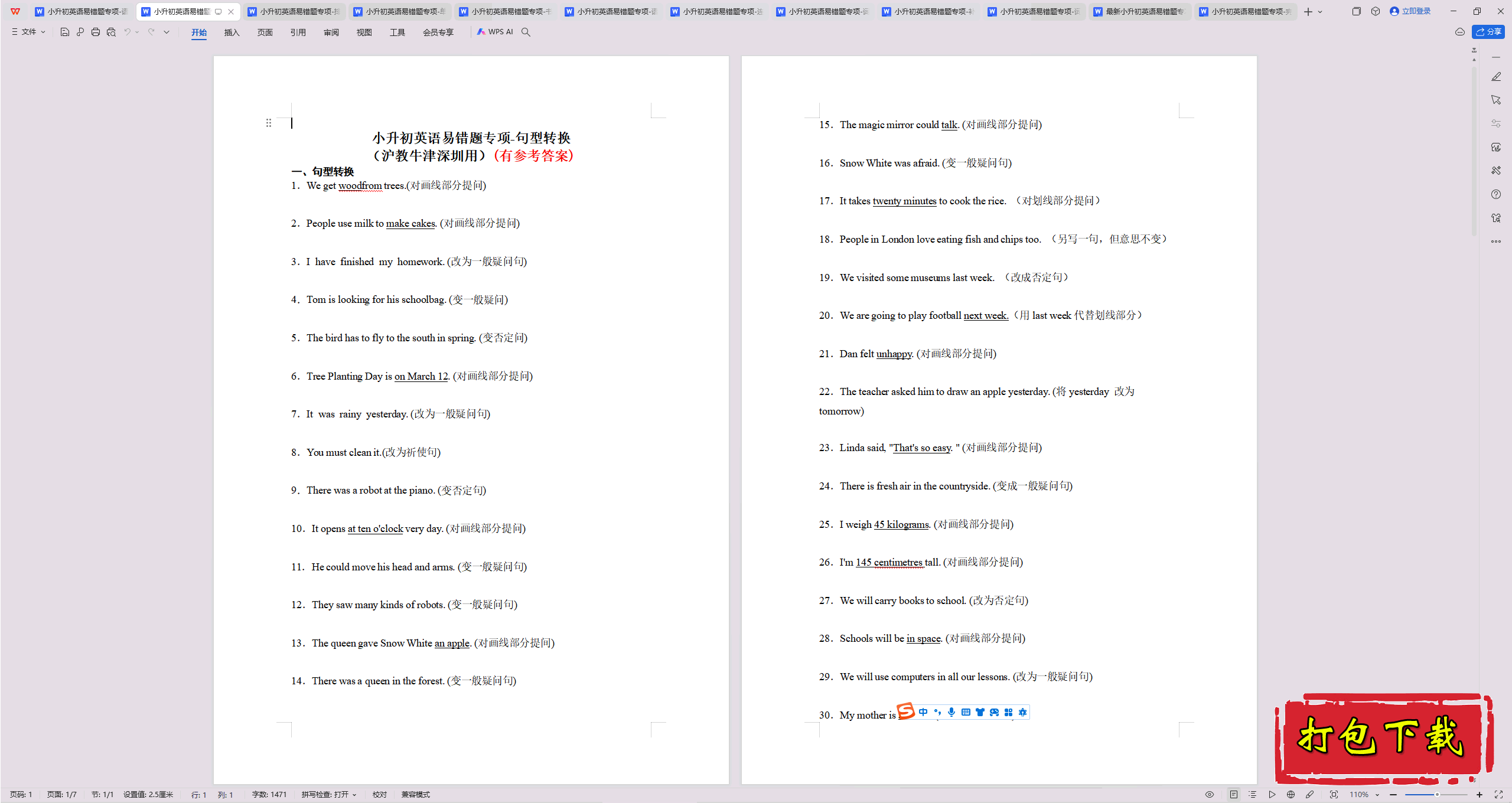Expand quick access toolbar customize arrow

[x=167, y=32]
